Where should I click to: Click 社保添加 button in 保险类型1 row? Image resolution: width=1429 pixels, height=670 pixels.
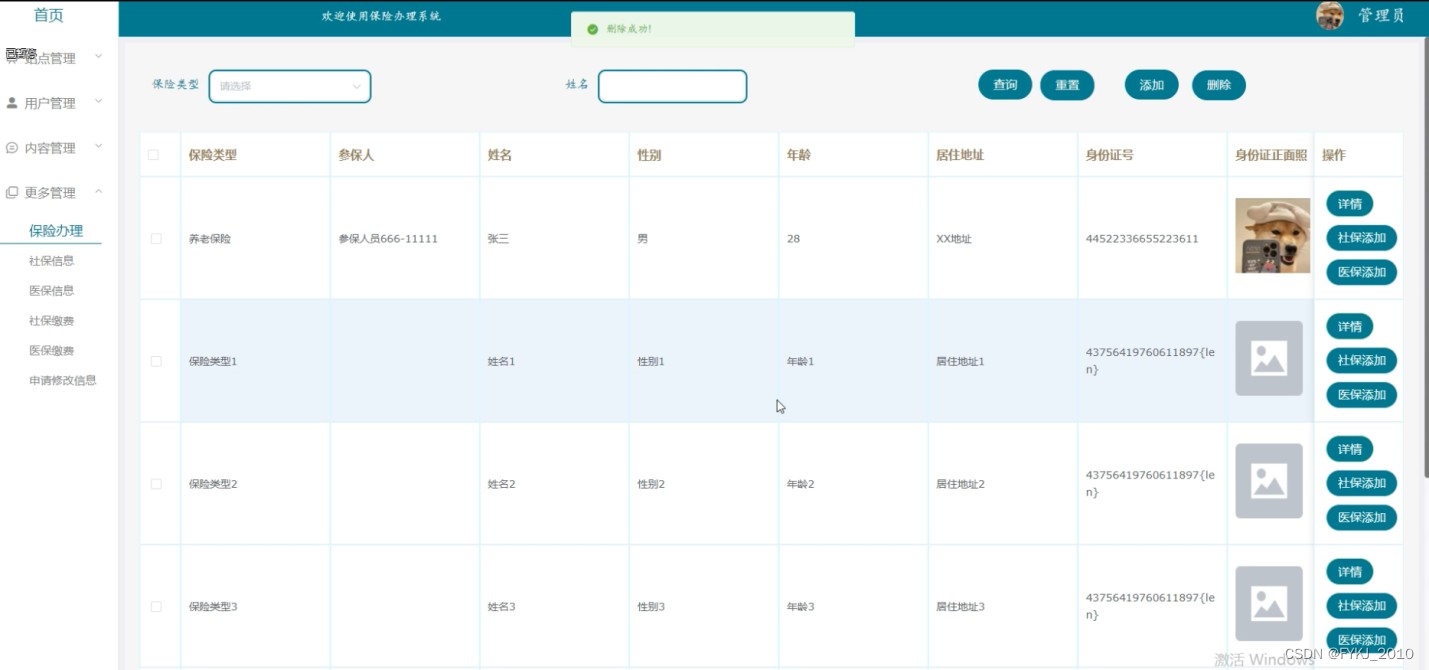(x=1362, y=360)
